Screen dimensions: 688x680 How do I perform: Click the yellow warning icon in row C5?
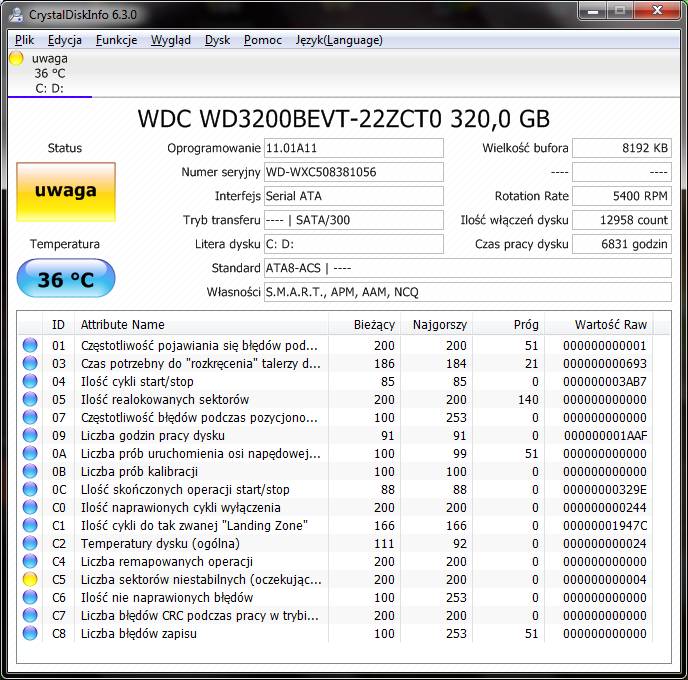click(x=30, y=579)
